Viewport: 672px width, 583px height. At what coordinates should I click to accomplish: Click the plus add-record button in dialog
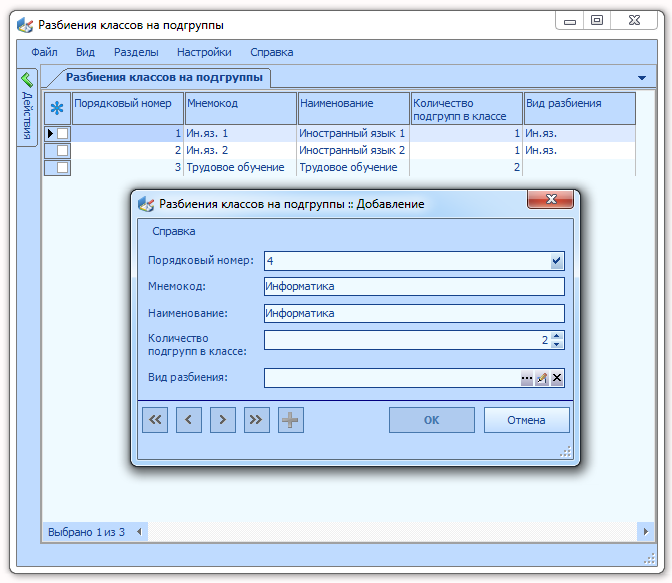click(x=291, y=420)
